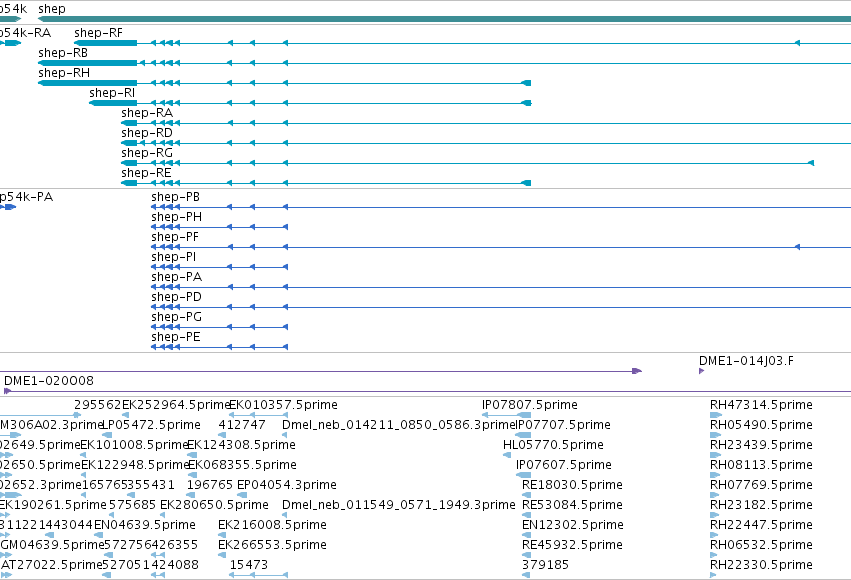851x580 pixels.
Task: Click the RH07769.5prime EST label
Action: pos(761,486)
